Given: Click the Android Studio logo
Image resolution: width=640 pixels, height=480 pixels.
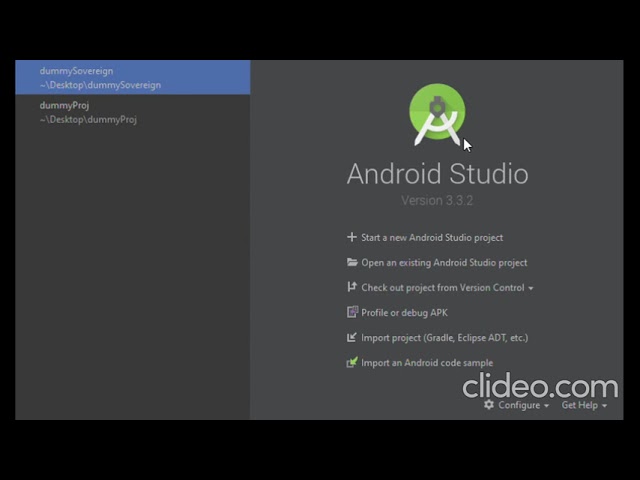Looking at the screenshot, I should click(437, 114).
